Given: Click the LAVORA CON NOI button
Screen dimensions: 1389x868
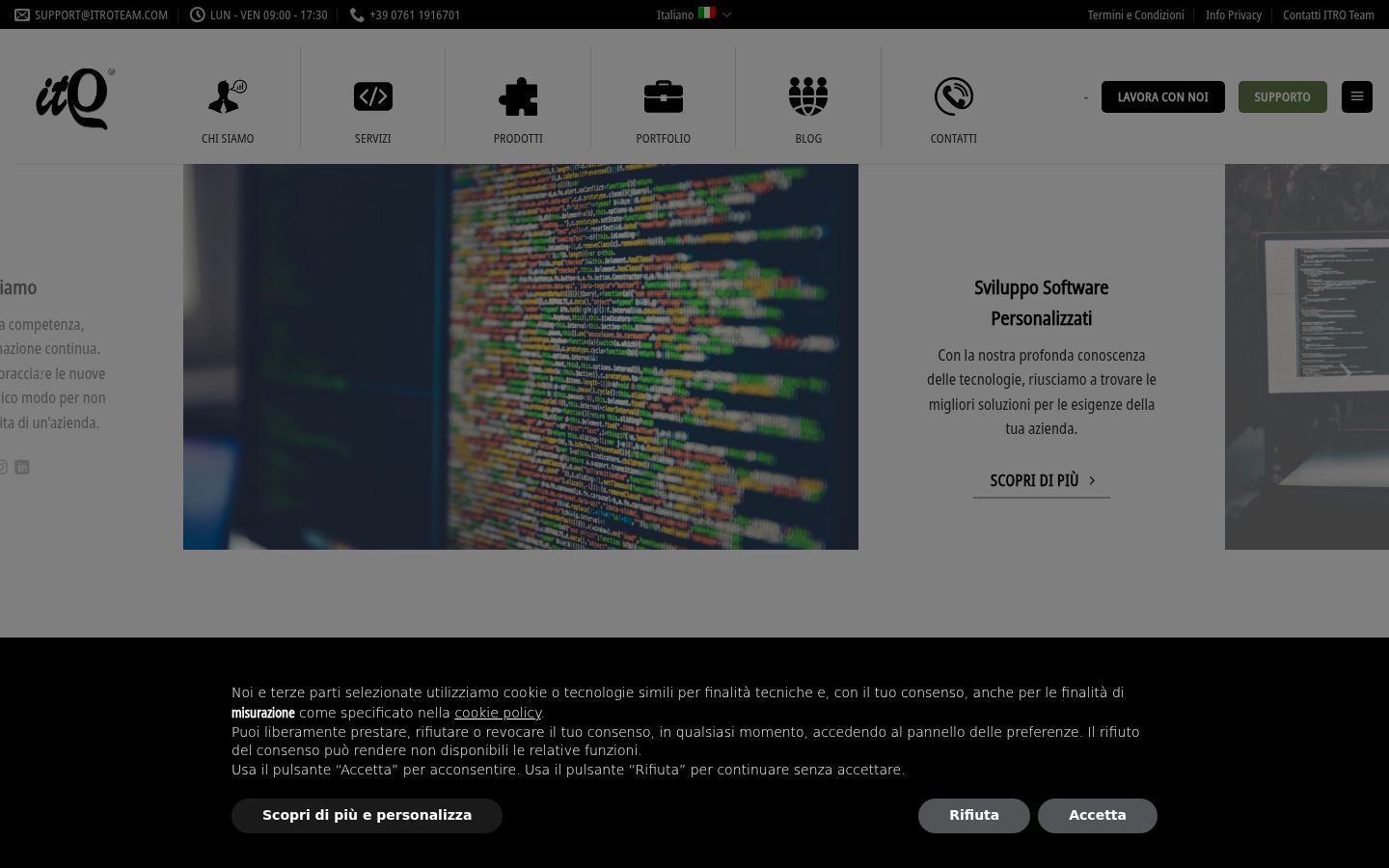Looking at the screenshot, I should (1163, 96).
